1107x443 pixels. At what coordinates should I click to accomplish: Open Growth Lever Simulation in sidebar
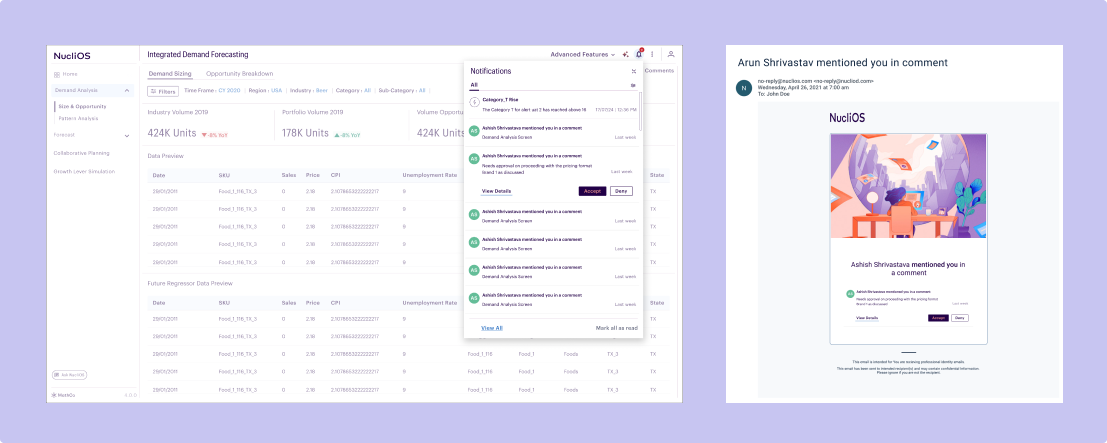(x=84, y=172)
